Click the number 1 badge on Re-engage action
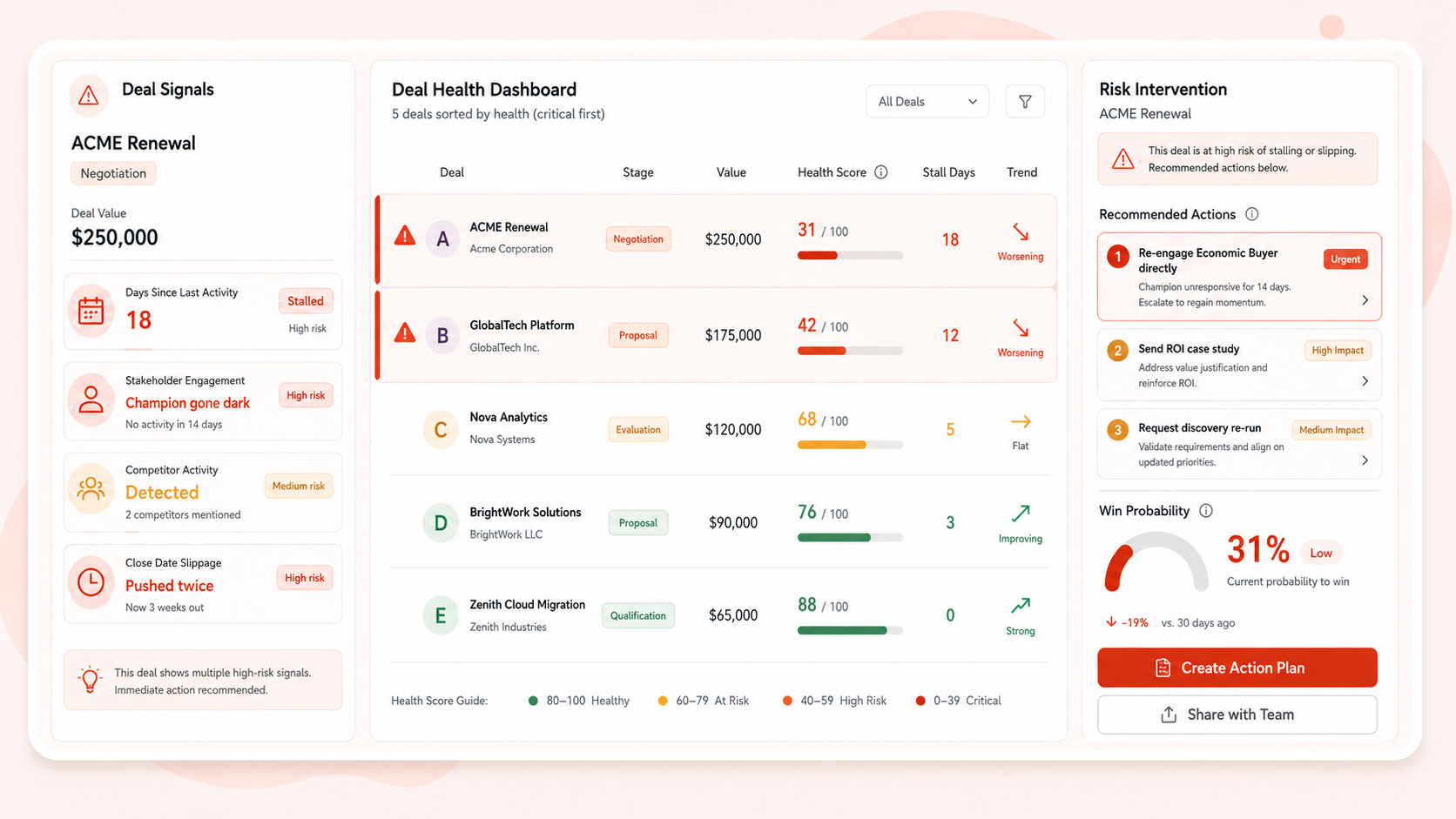 point(1118,257)
